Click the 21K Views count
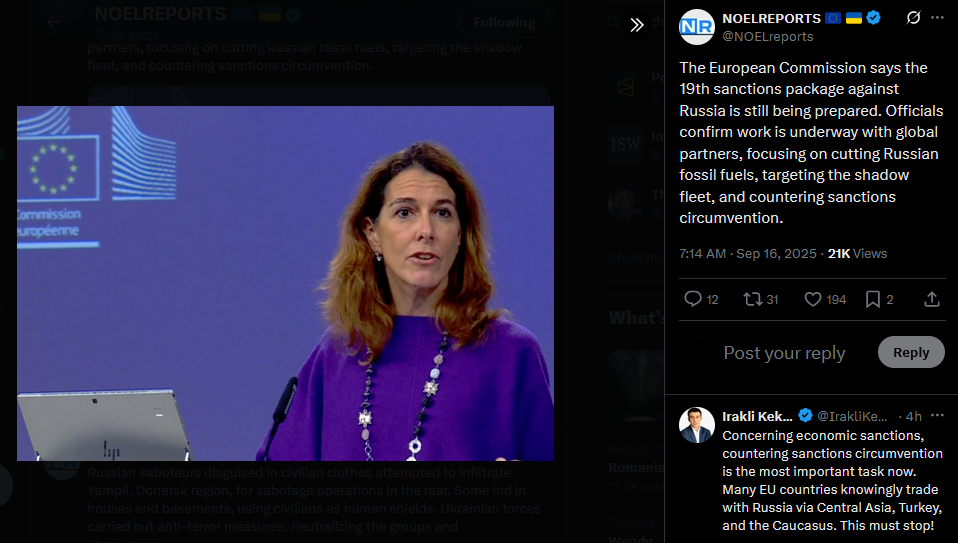958x543 pixels. [857, 253]
